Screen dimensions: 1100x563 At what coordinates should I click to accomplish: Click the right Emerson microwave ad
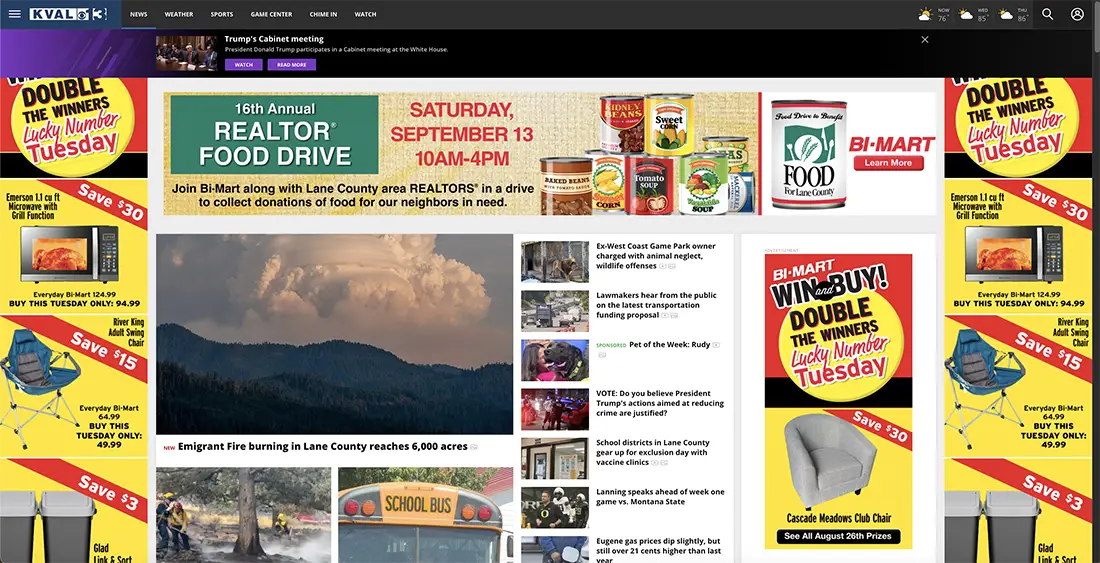[x=1019, y=245]
